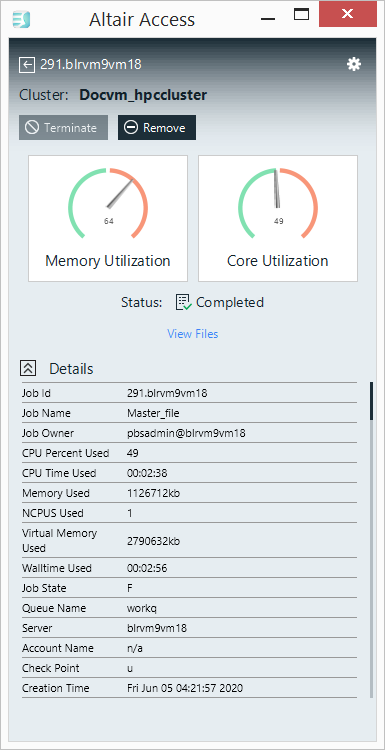Open the View Files link
Viewport: 385px width, 750px height.
click(193, 333)
